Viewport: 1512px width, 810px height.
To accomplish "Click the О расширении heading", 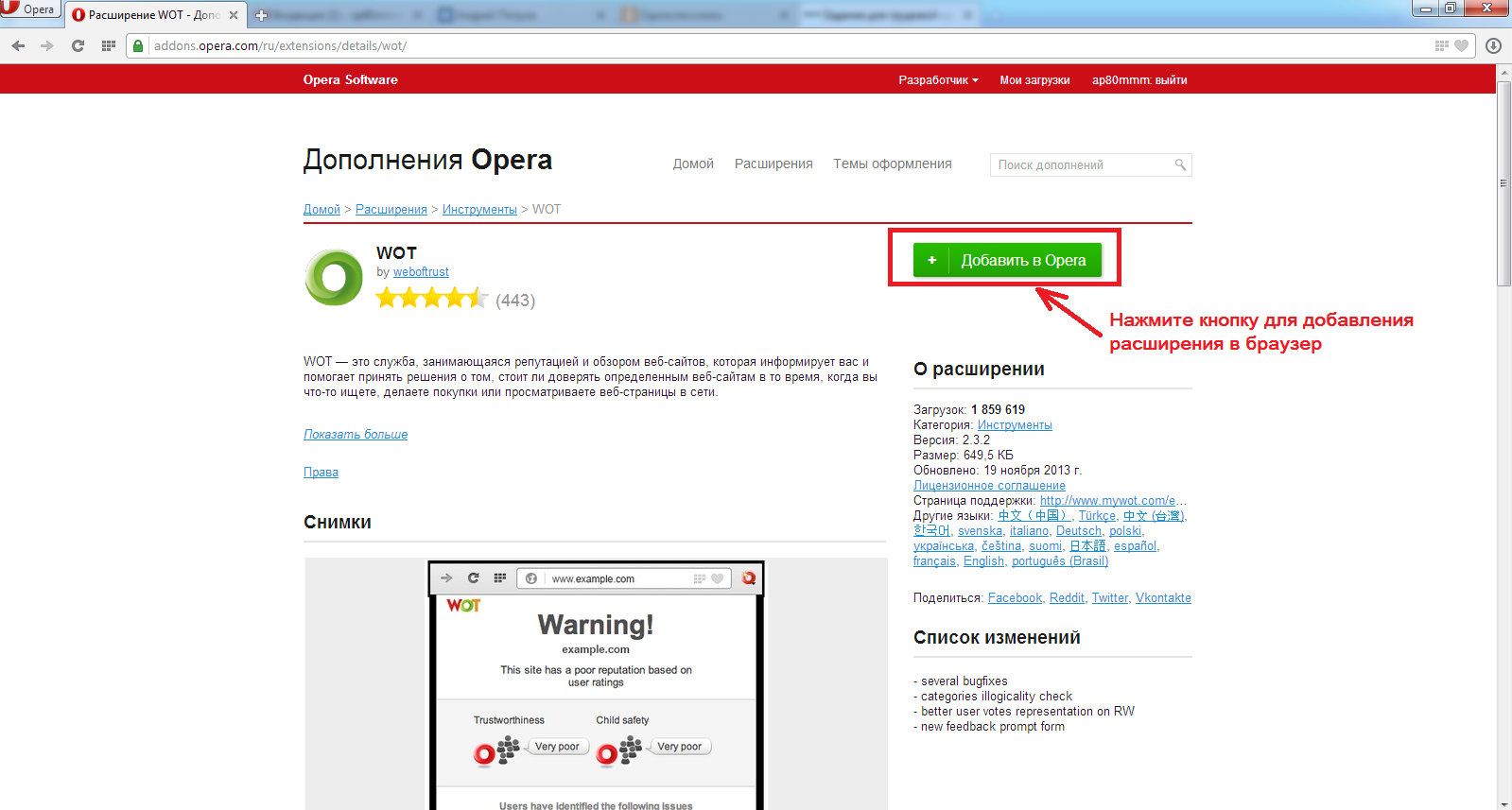I will [979, 370].
